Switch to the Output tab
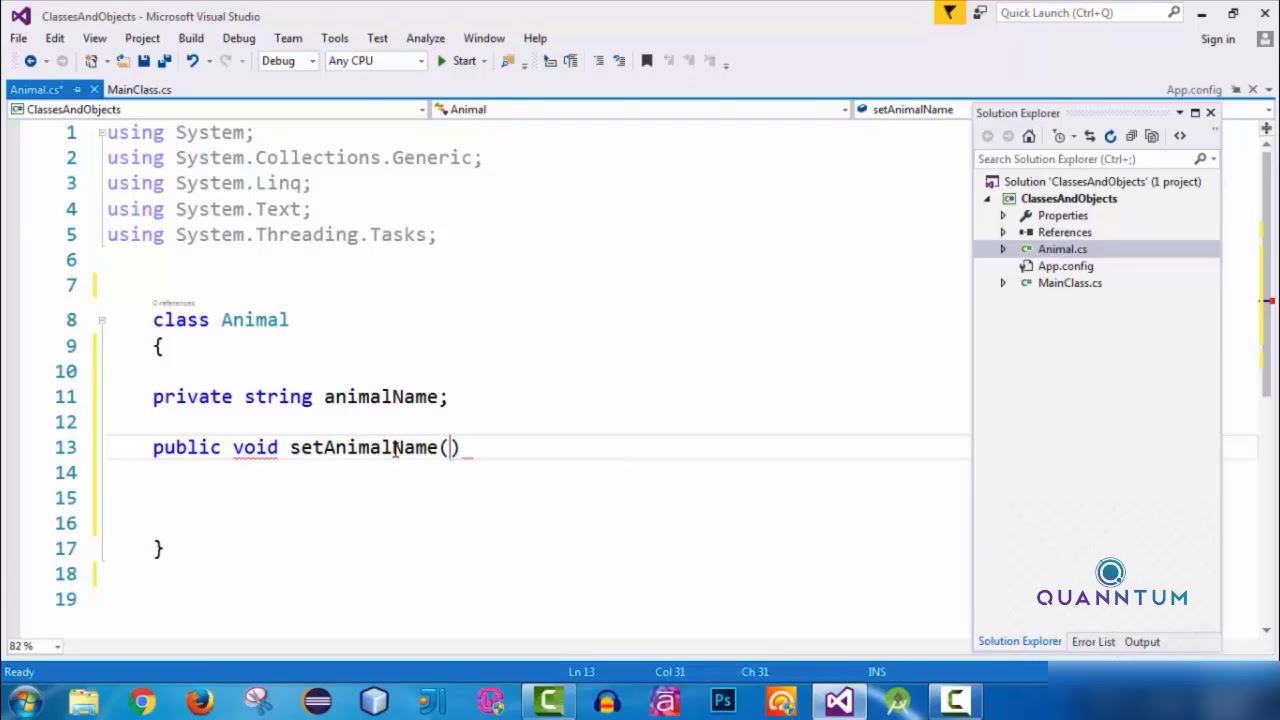Viewport: 1280px width, 720px height. coord(1142,642)
